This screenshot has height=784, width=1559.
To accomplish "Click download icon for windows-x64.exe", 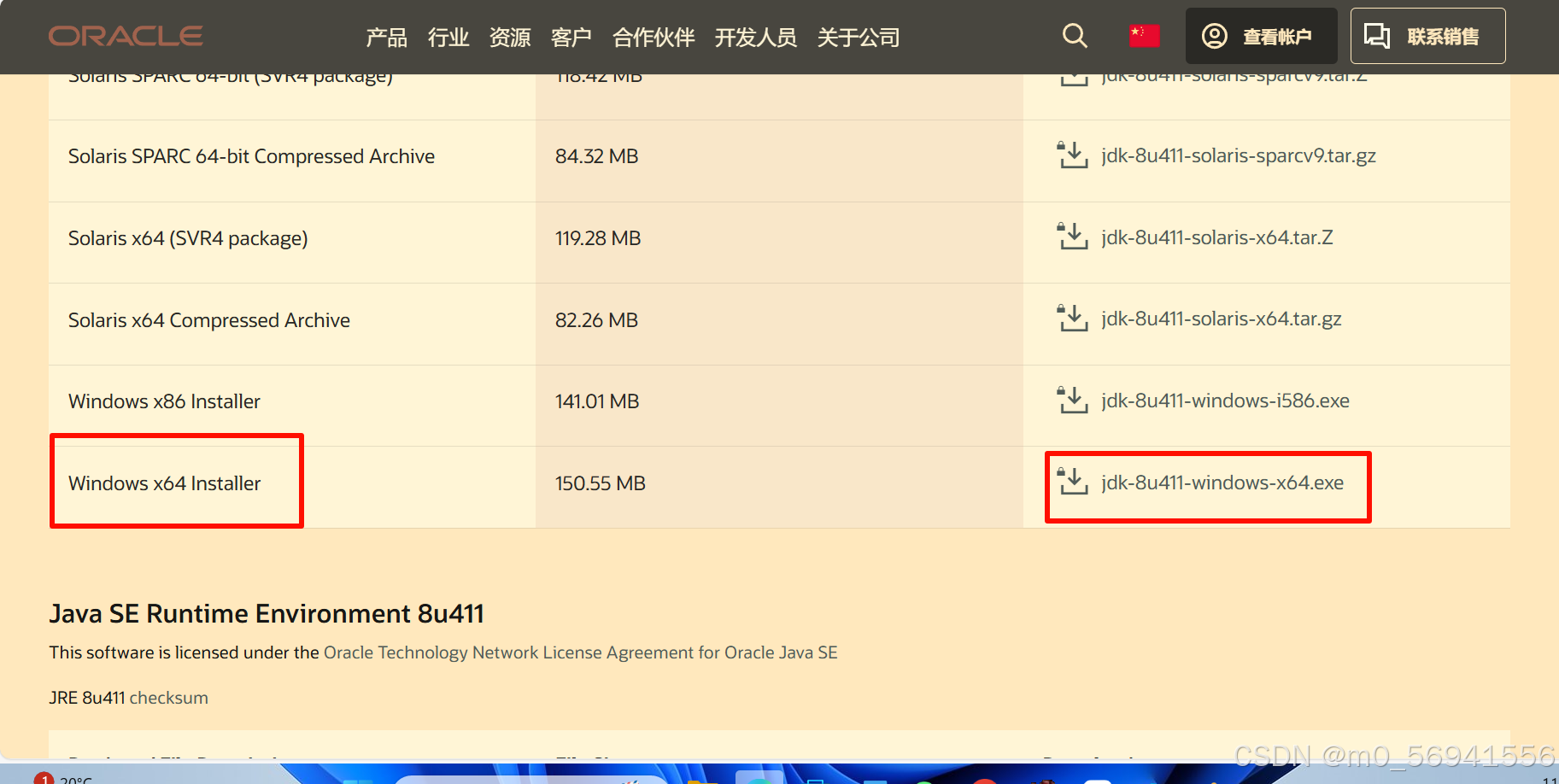I will point(1072,482).
